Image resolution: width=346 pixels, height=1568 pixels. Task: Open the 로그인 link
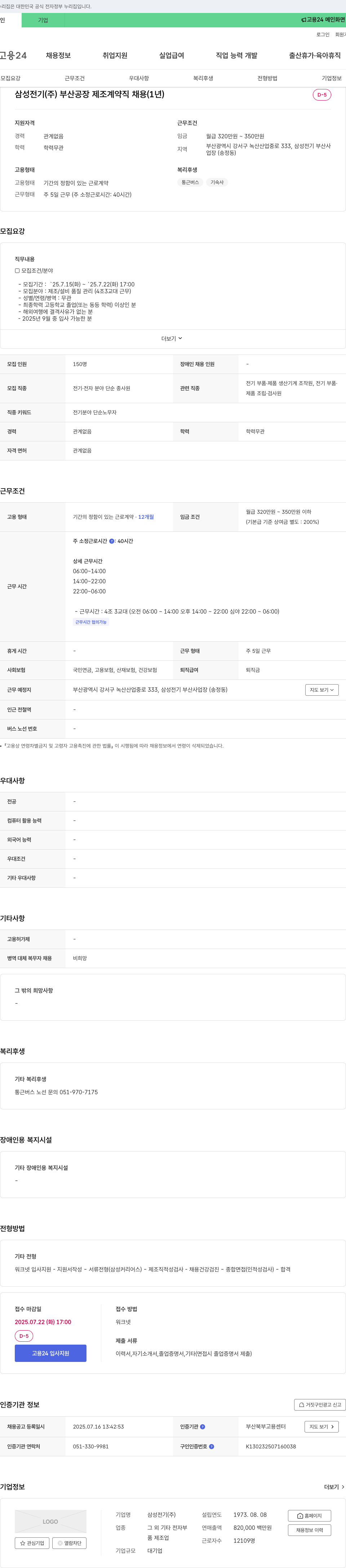coord(323,35)
